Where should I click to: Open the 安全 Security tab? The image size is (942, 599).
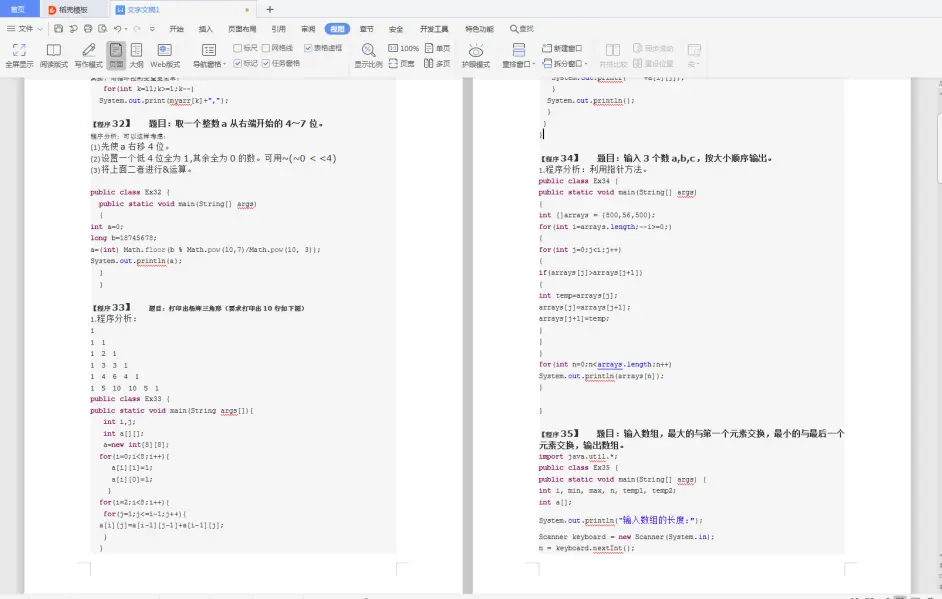(x=396, y=28)
